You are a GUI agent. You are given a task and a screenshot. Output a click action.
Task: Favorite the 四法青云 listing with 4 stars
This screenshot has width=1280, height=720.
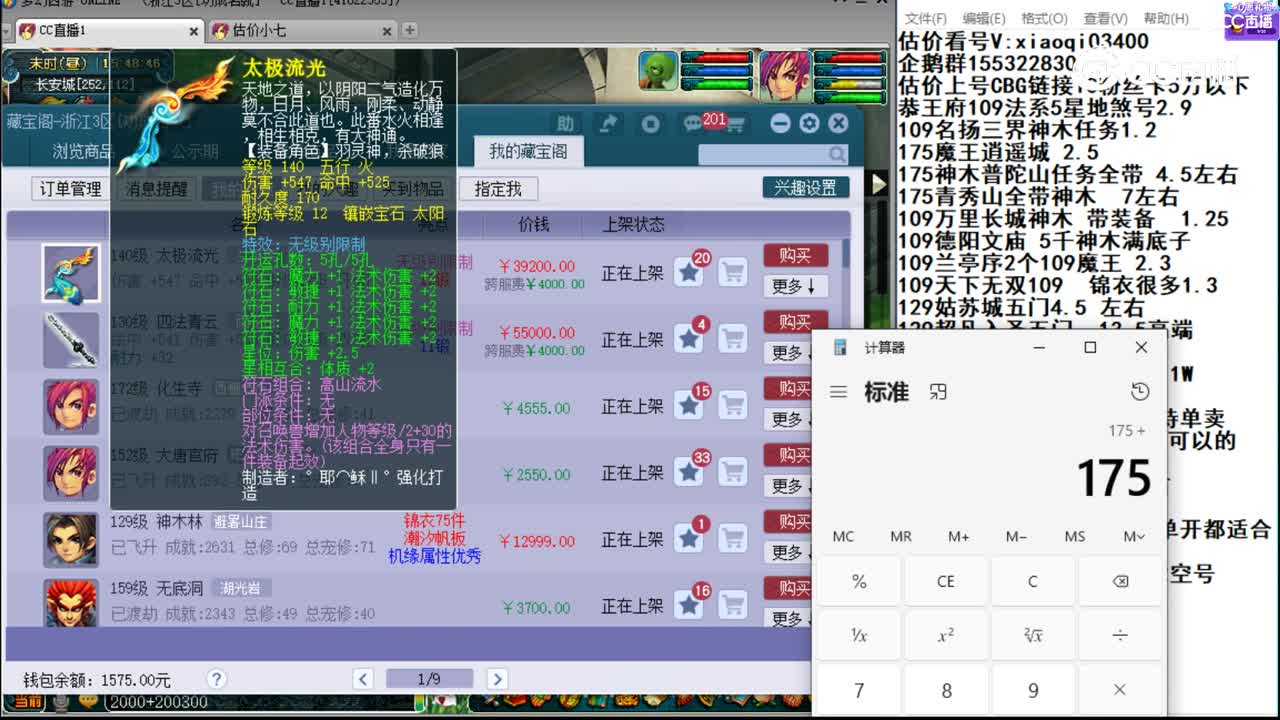(689, 338)
